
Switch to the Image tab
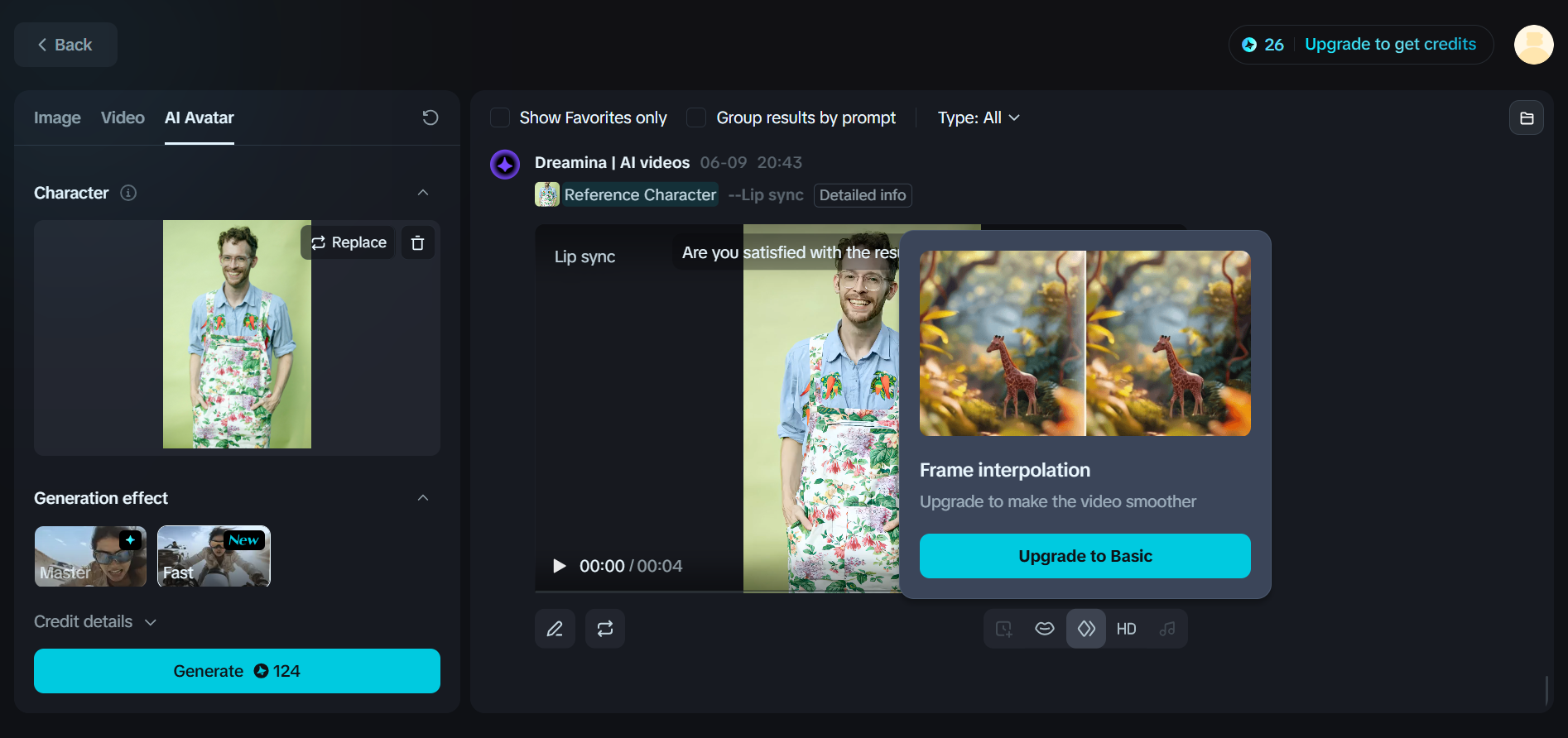coord(57,117)
